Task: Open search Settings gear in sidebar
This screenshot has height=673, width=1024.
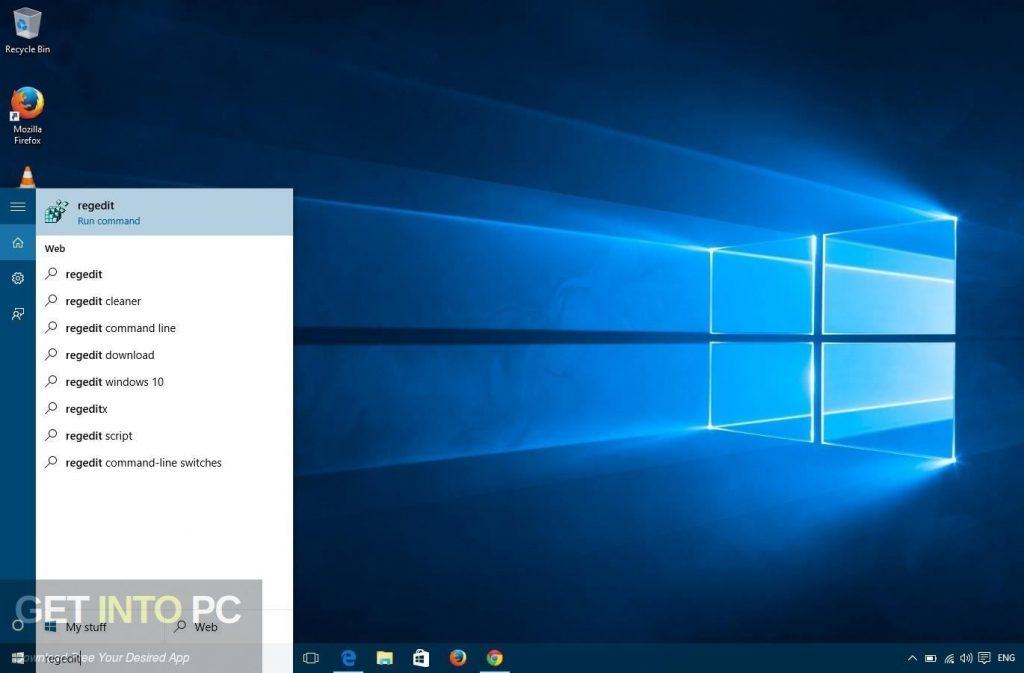Action: pyautogui.click(x=18, y=278)
